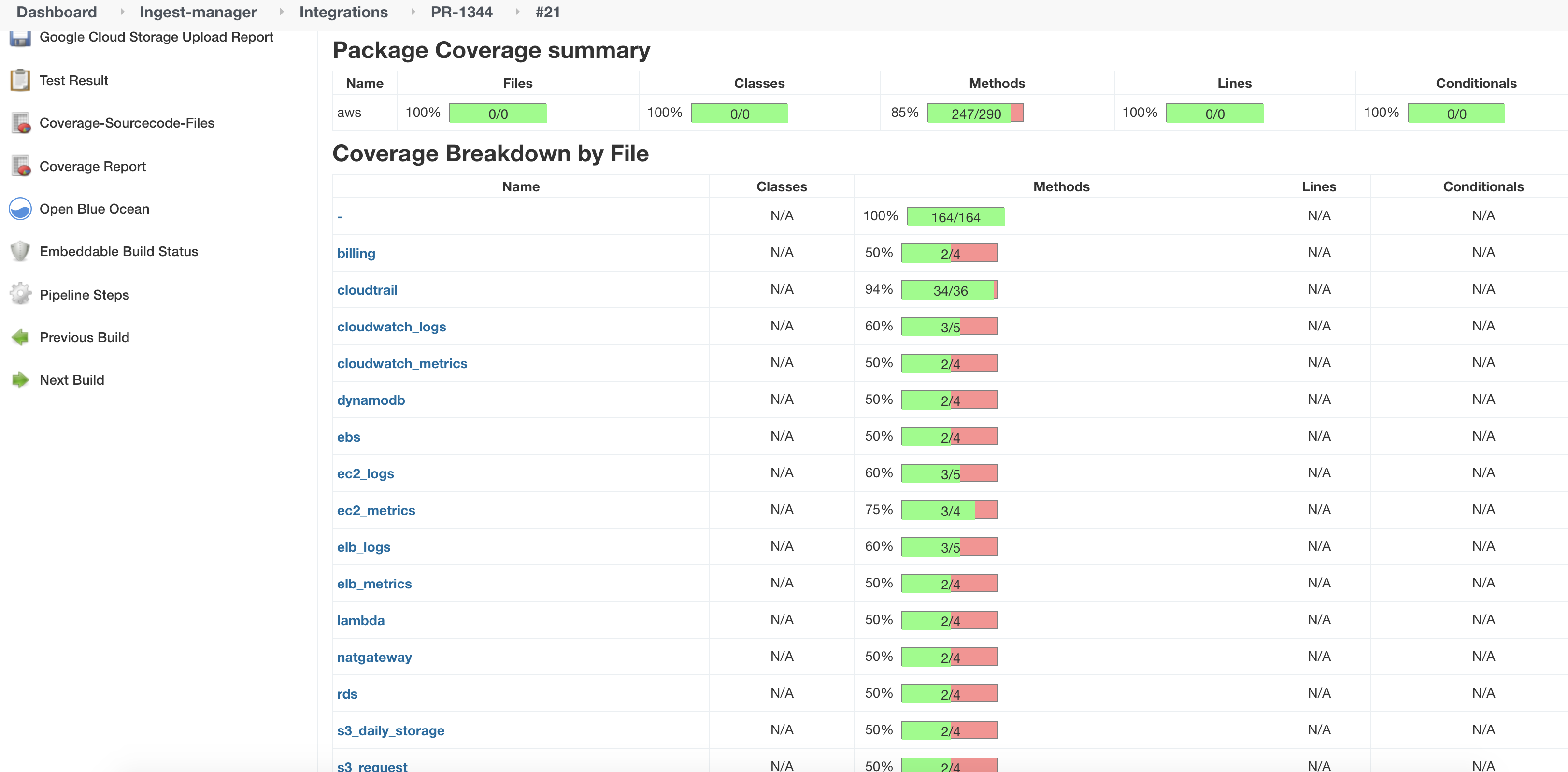Click the Previous Build green arrow icon
1568x772 pixels.
[x=20, y=337]
